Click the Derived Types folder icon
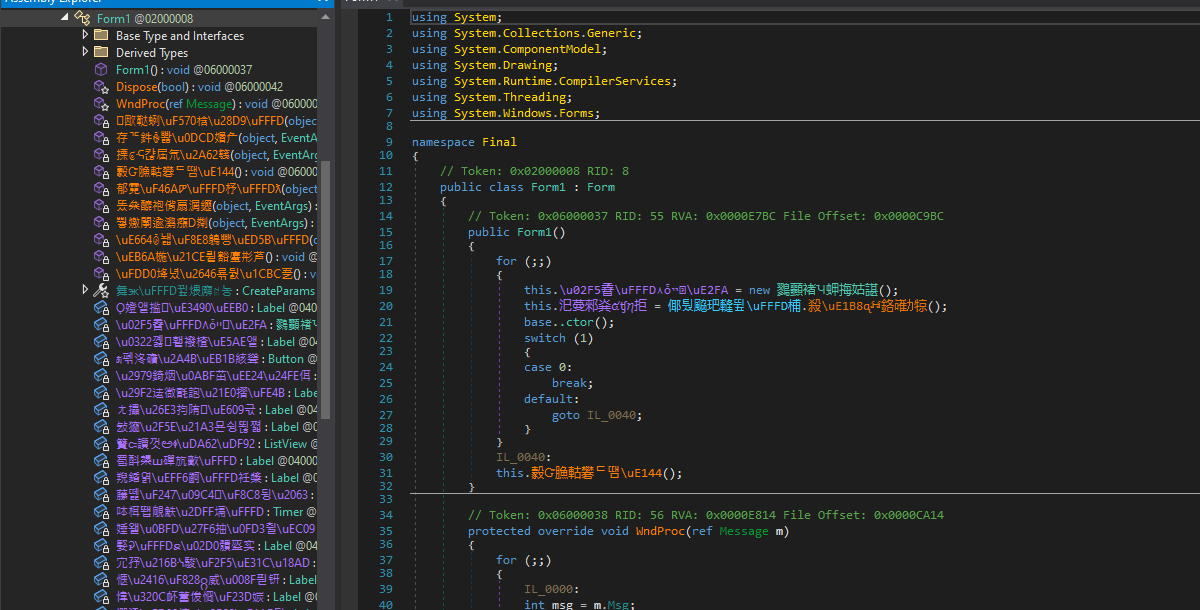This screenshot has width=1200, height=610. tap(100, 52)
